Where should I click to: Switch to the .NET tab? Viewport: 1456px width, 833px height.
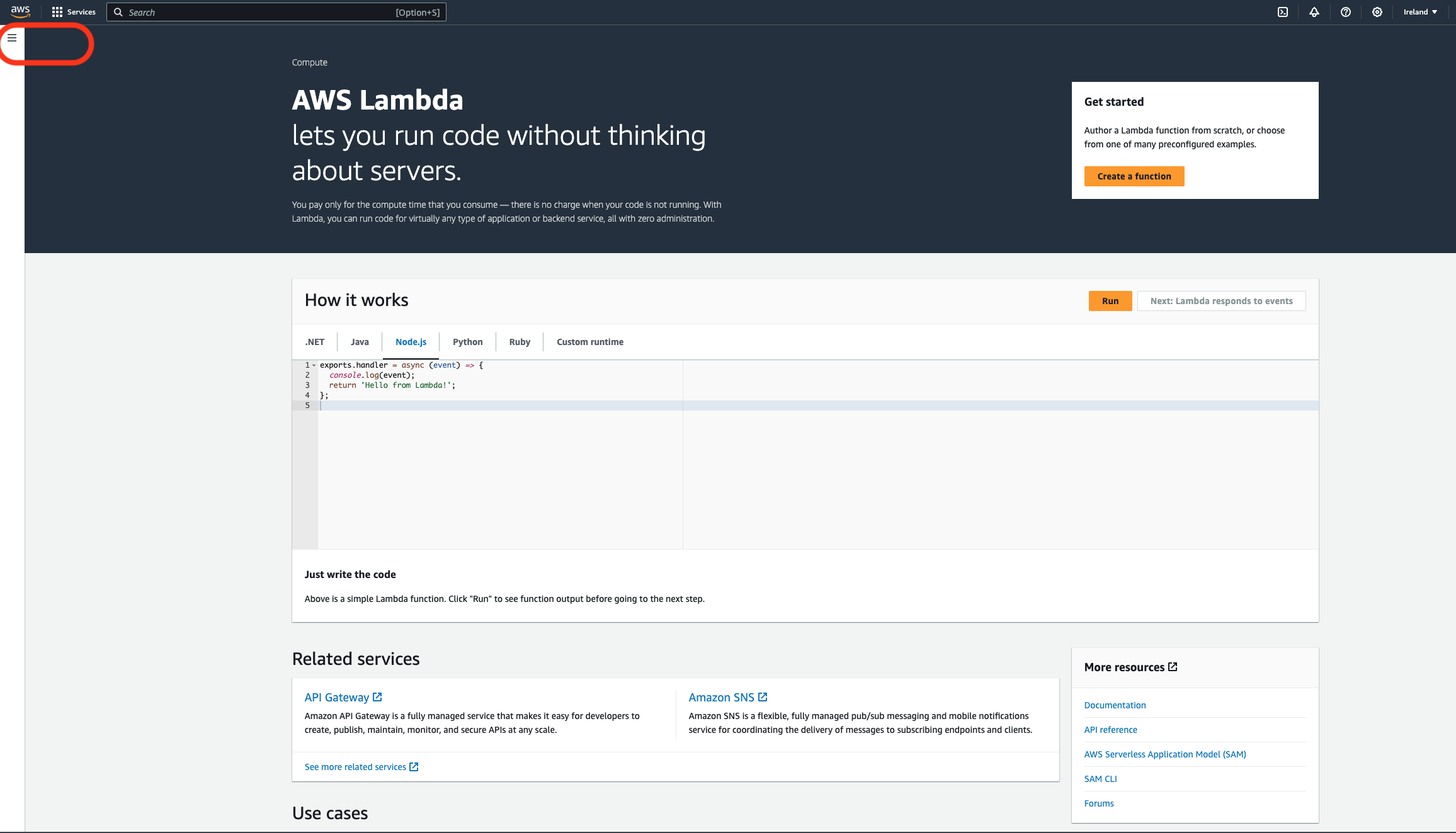pyautogui.click(x=315, y=342)
